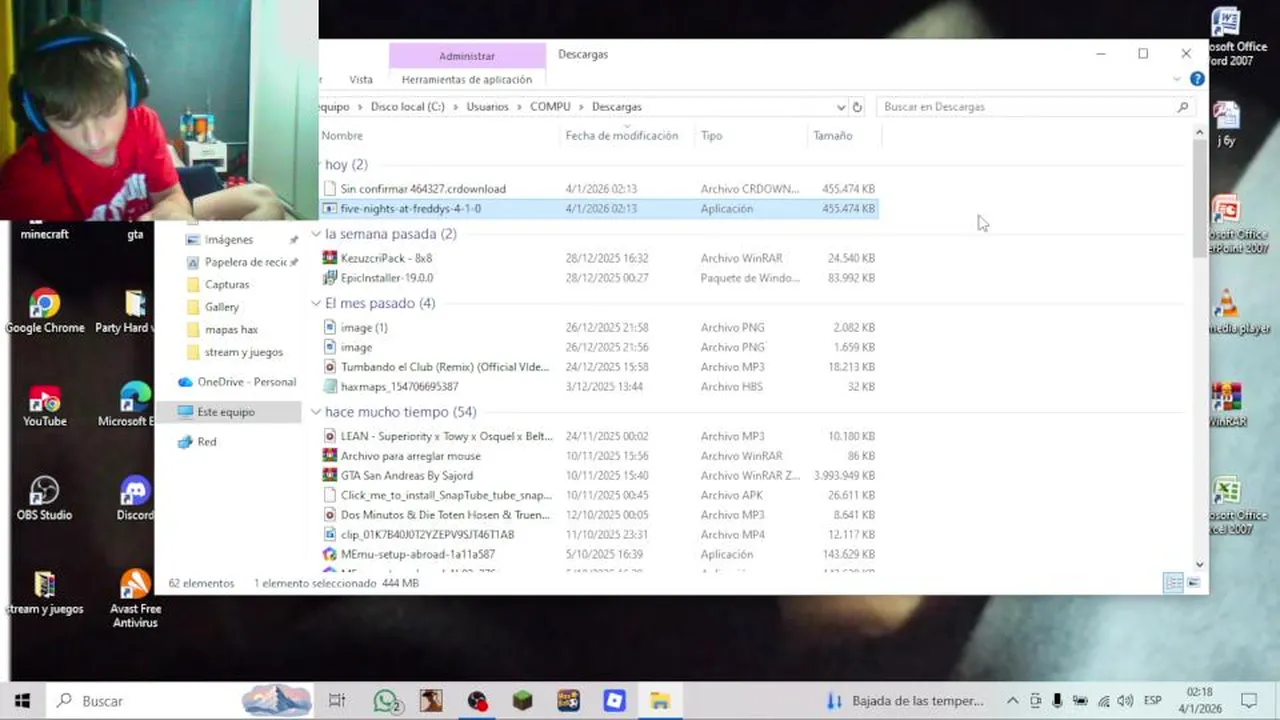
Task: Click the volume icon in system tray
Action: coord(1125,701)
